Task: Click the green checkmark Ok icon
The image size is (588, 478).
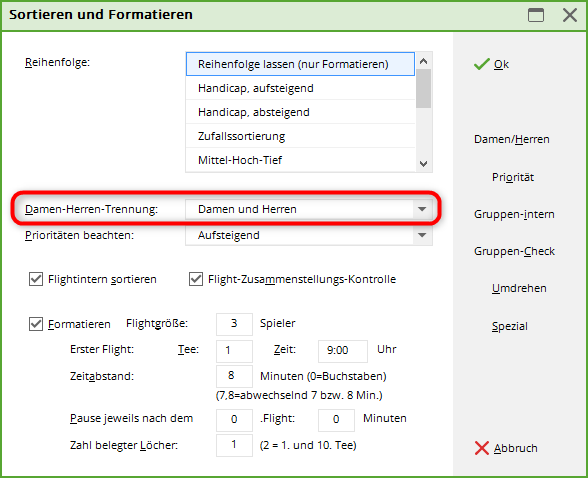Action: point(482,64)
